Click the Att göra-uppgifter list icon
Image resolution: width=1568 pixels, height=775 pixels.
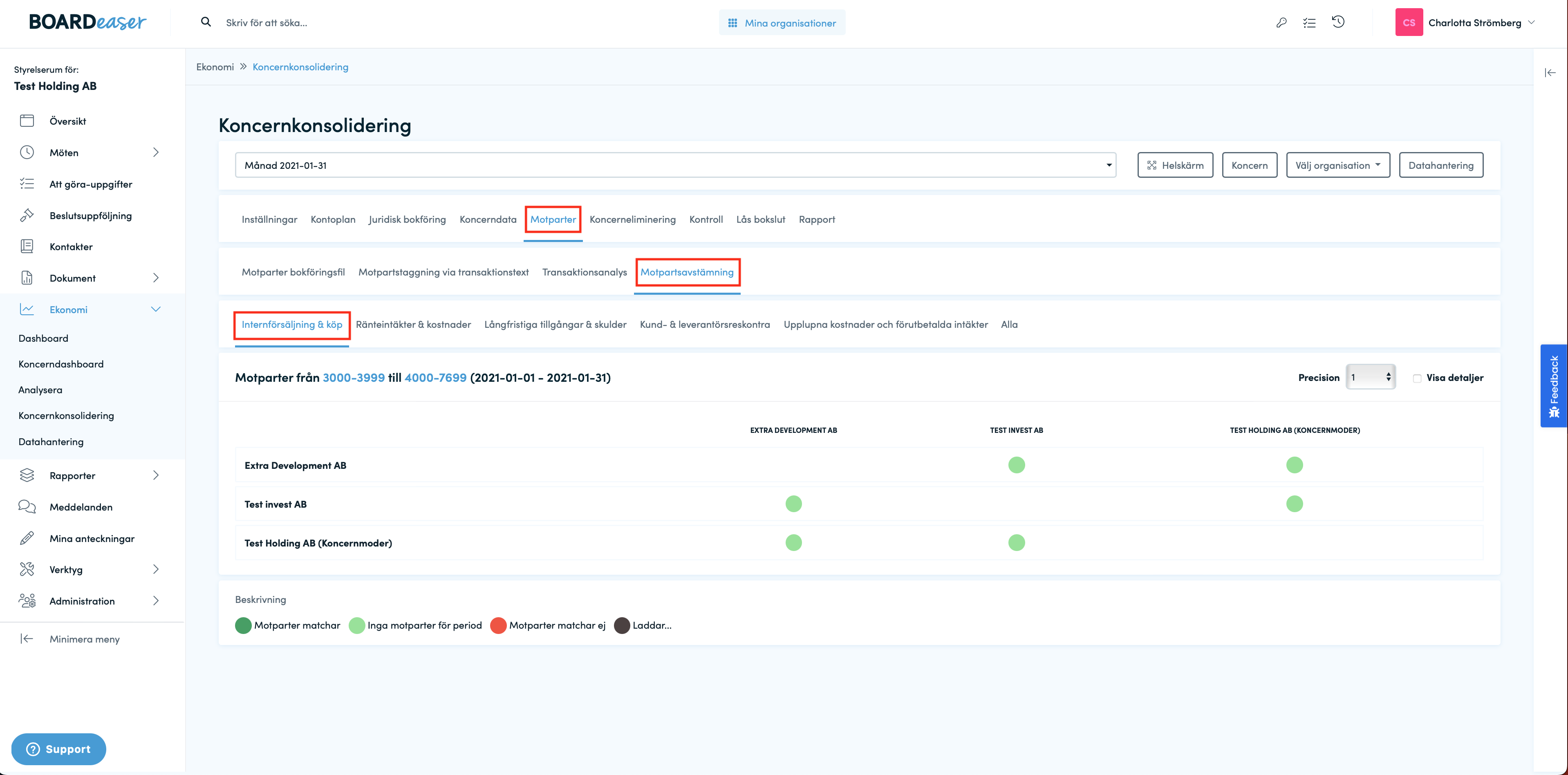point(27,183)
